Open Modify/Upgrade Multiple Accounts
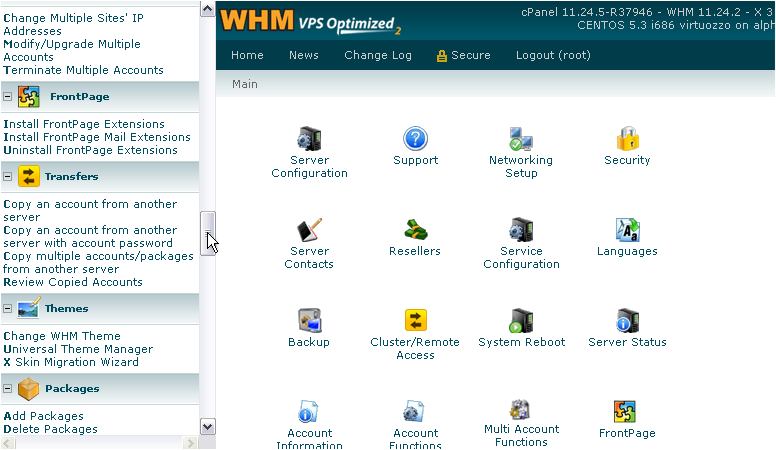This screenshot has width=776, height=450. pos(72,50)
